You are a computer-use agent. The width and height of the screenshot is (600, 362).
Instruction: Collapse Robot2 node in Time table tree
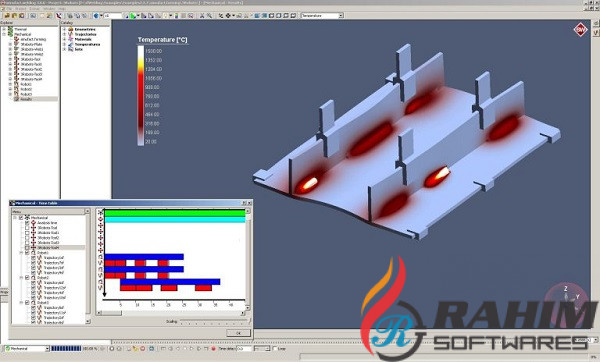click(x=21, y=277)
